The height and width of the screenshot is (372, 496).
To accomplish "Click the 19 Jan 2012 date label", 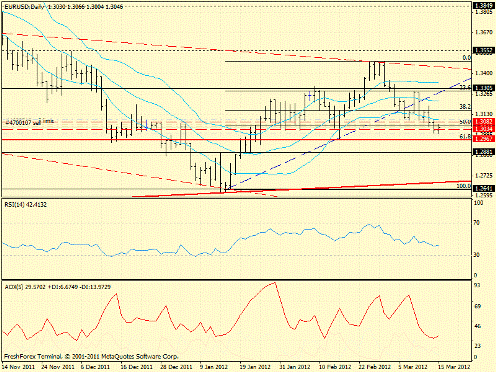I will point(255,367).
